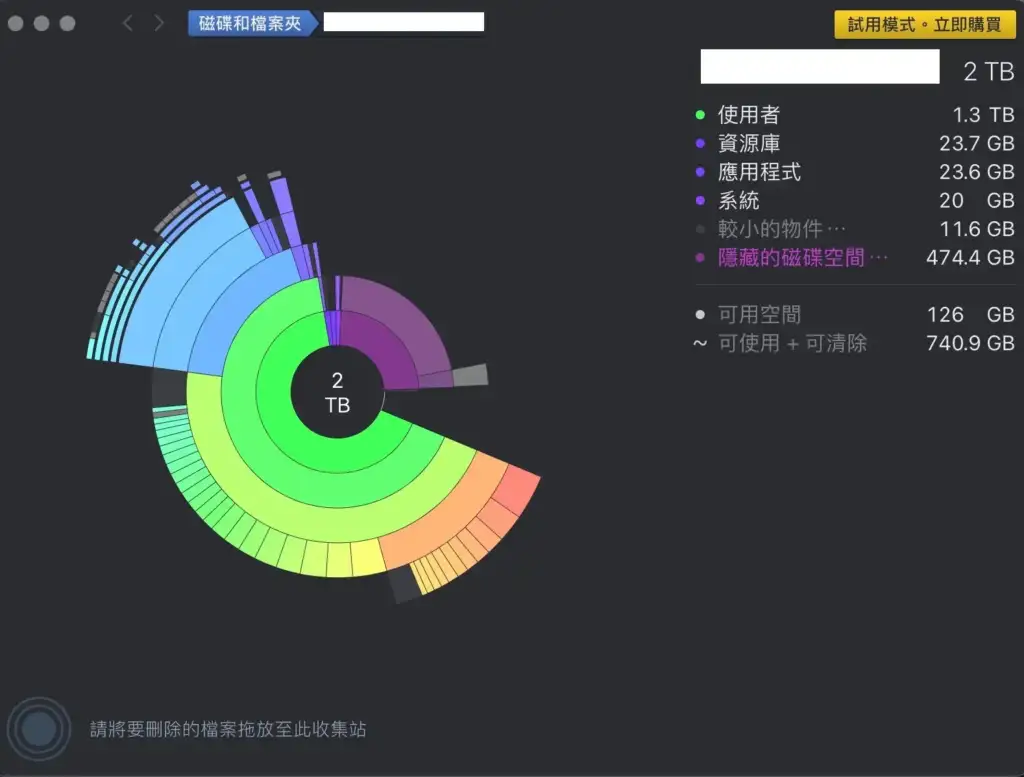Screen dimensions: 1024x777
Task: Open the 使用者 folder entry
Action: point(748,116)
